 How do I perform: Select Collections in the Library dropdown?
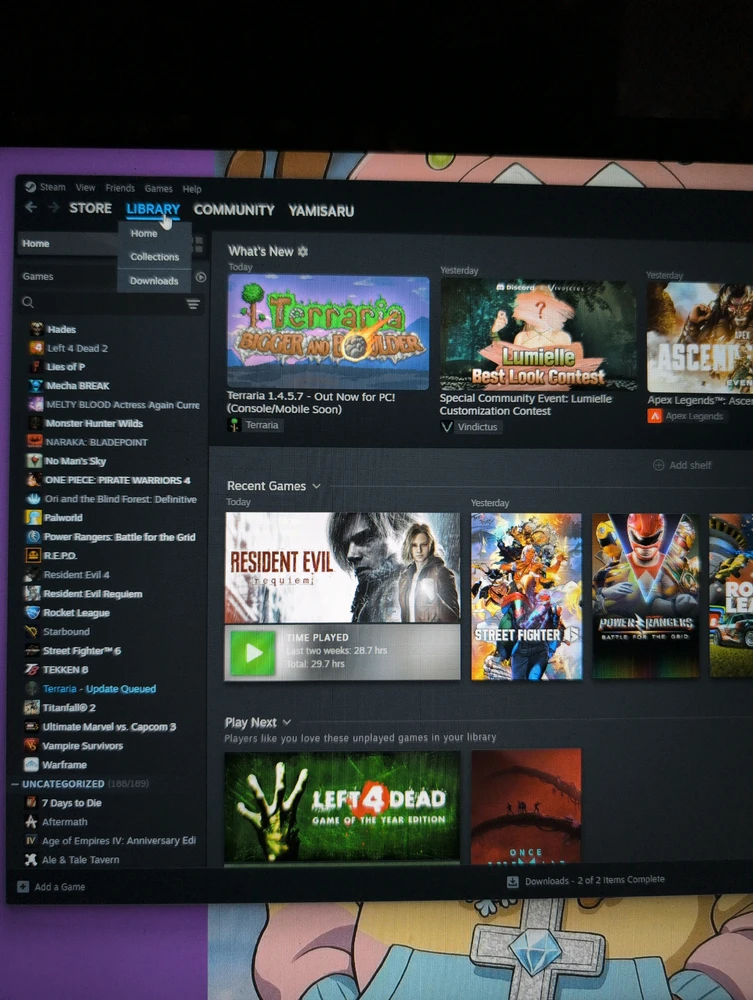[x=154, y=256]
